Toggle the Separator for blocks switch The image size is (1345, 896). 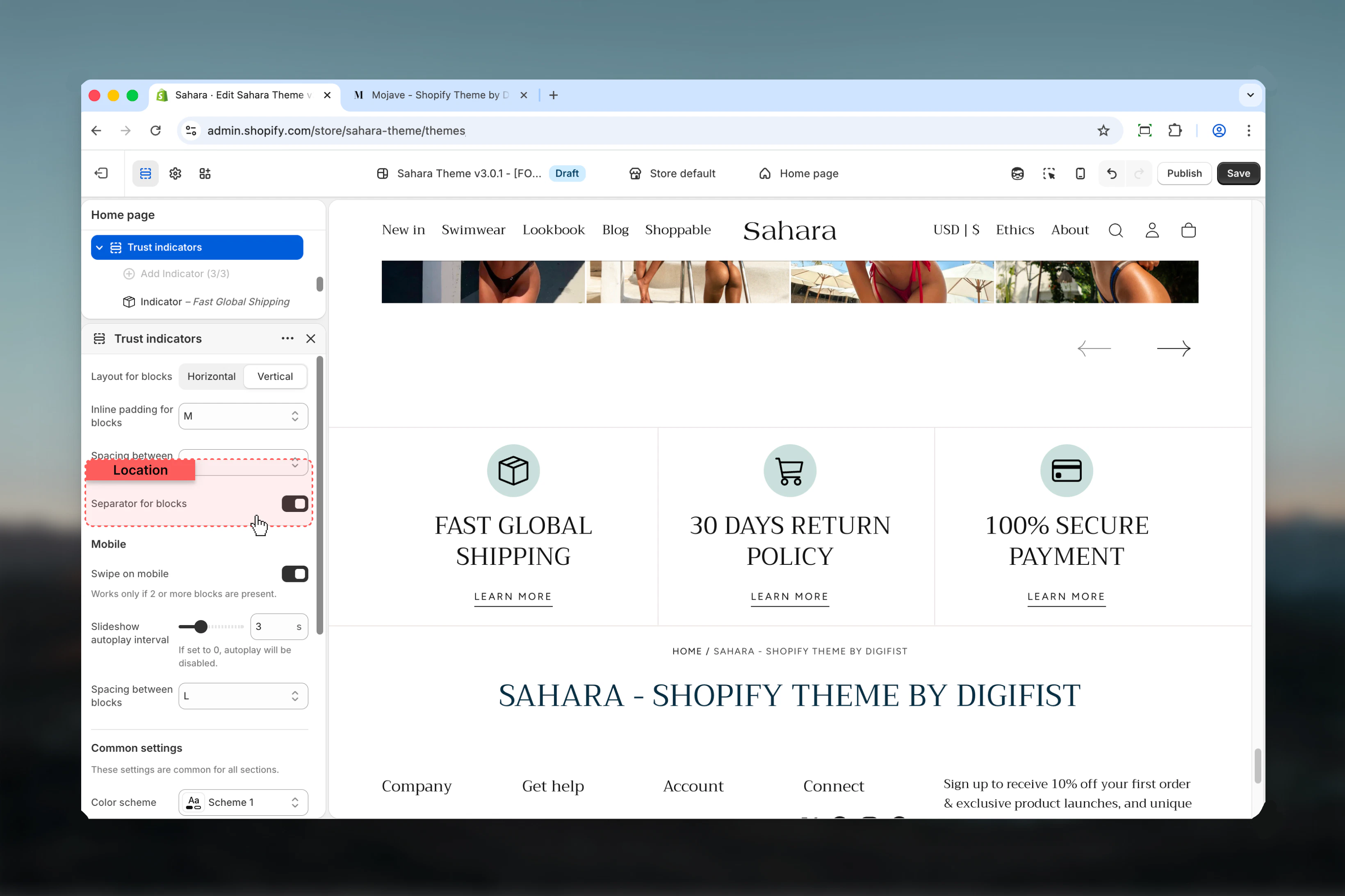coord(295,503)
